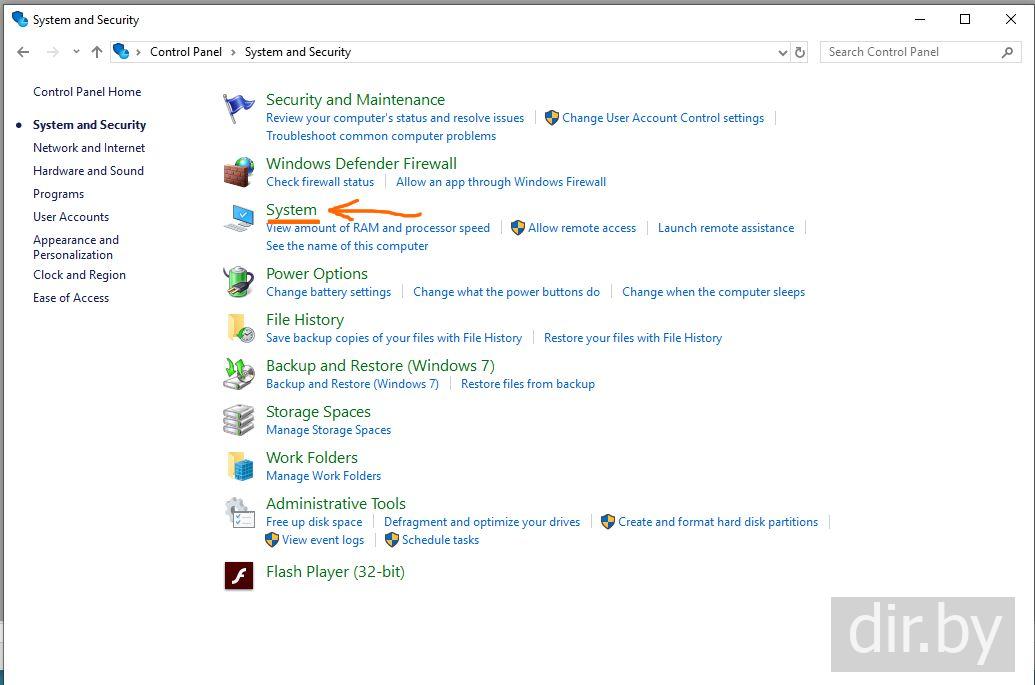Image resolution: width=1035 pixels, height=685 pixels.
Task: Manage Work Folders
Action: (x=323, y=476)
